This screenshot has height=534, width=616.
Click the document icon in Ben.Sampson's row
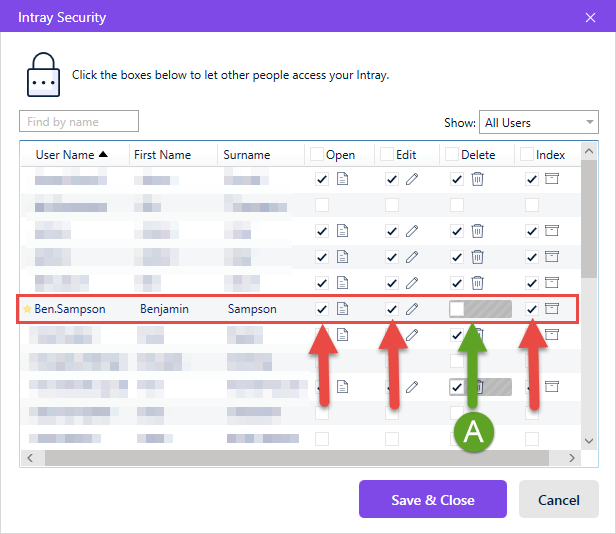click(x=342, y=309)
